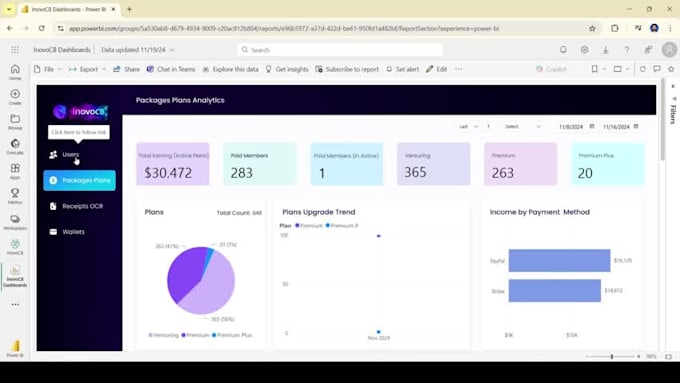680x383 pixels.
Task: Click the Search input field
Action: click(340, 50)
